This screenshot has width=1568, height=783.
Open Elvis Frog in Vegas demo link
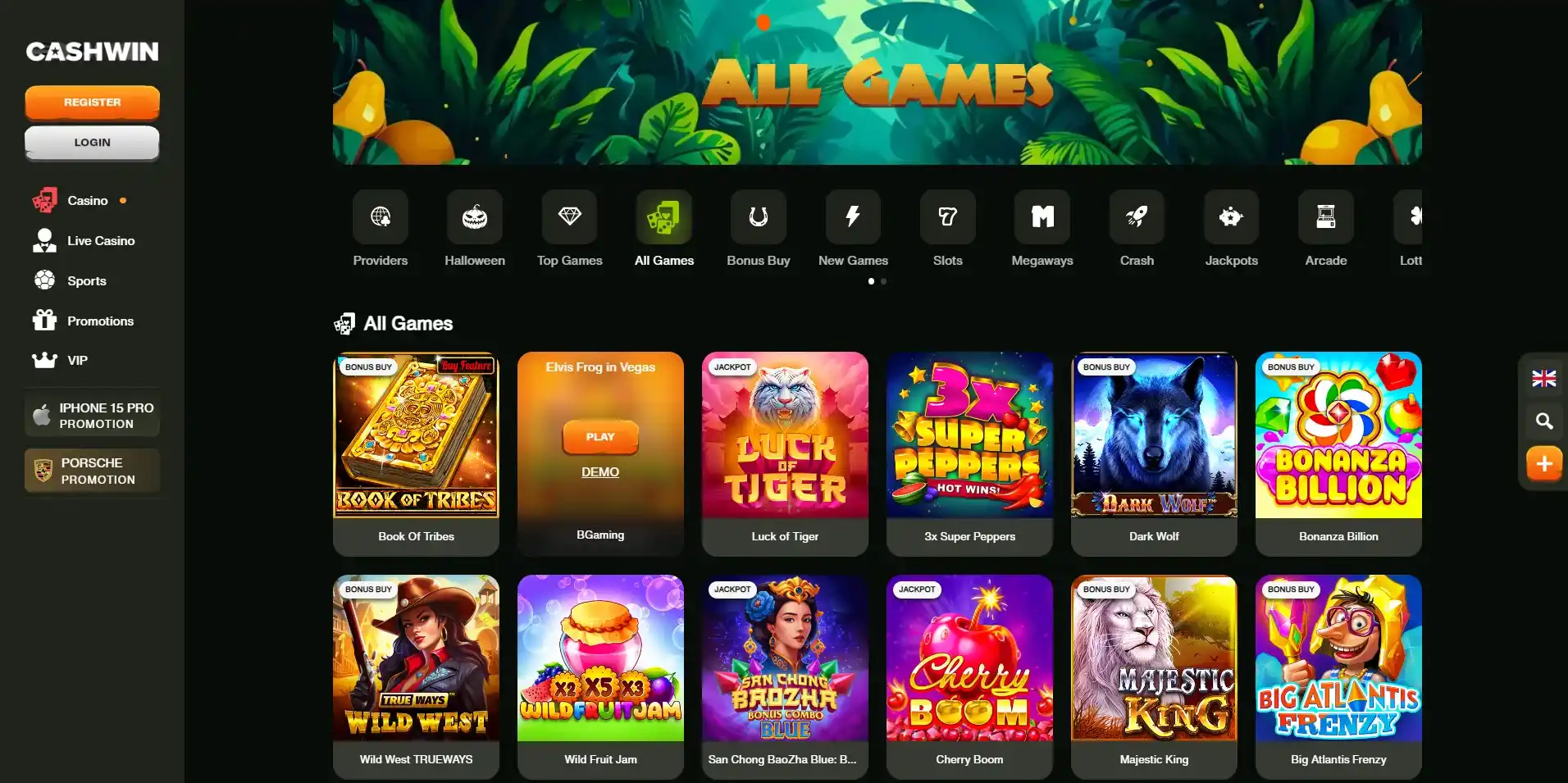pyautogui.click(x=600, y=472)
